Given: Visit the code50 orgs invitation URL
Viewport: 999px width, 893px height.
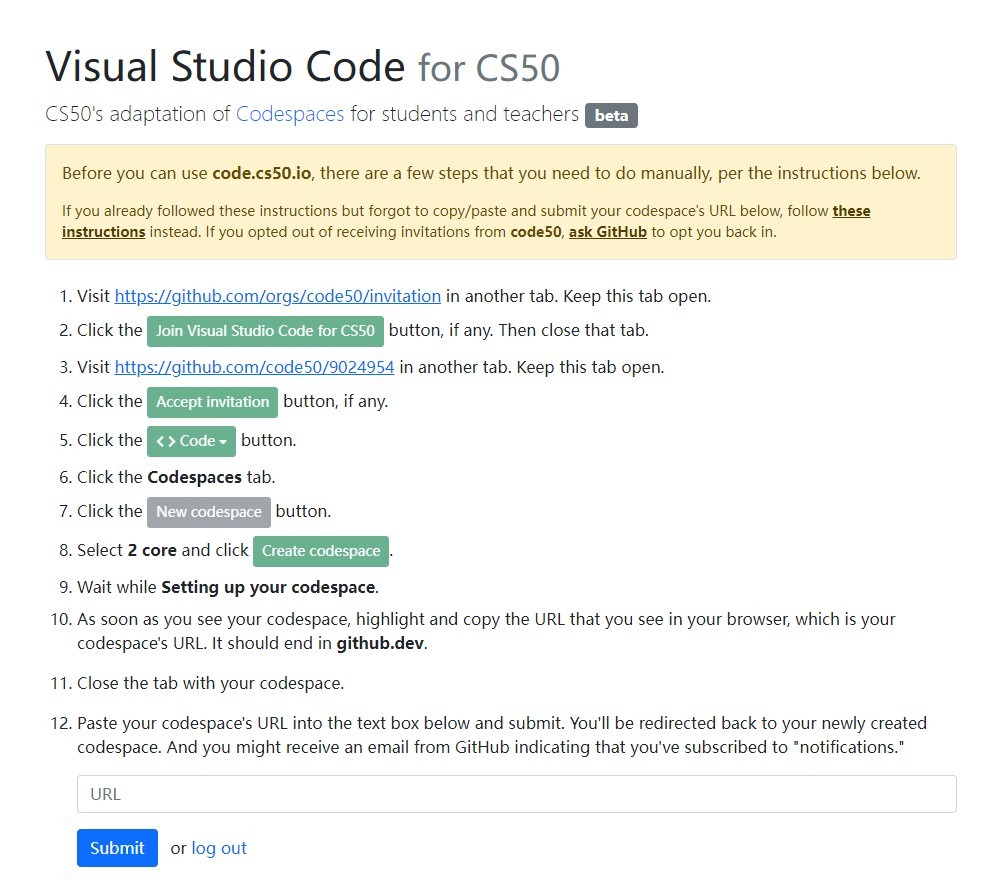Looking at the screenshot, I should tap(278, 296).
